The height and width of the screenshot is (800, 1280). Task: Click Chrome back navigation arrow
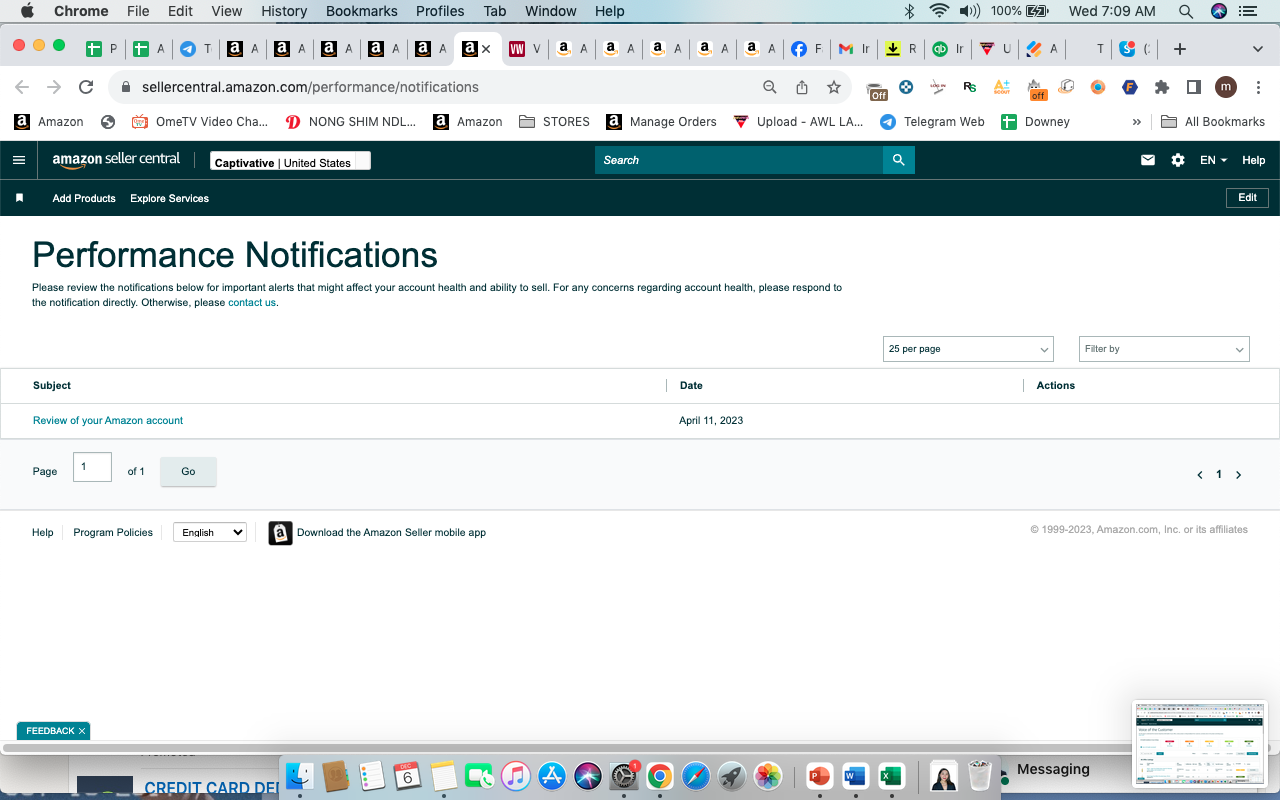tap(22, 87)
